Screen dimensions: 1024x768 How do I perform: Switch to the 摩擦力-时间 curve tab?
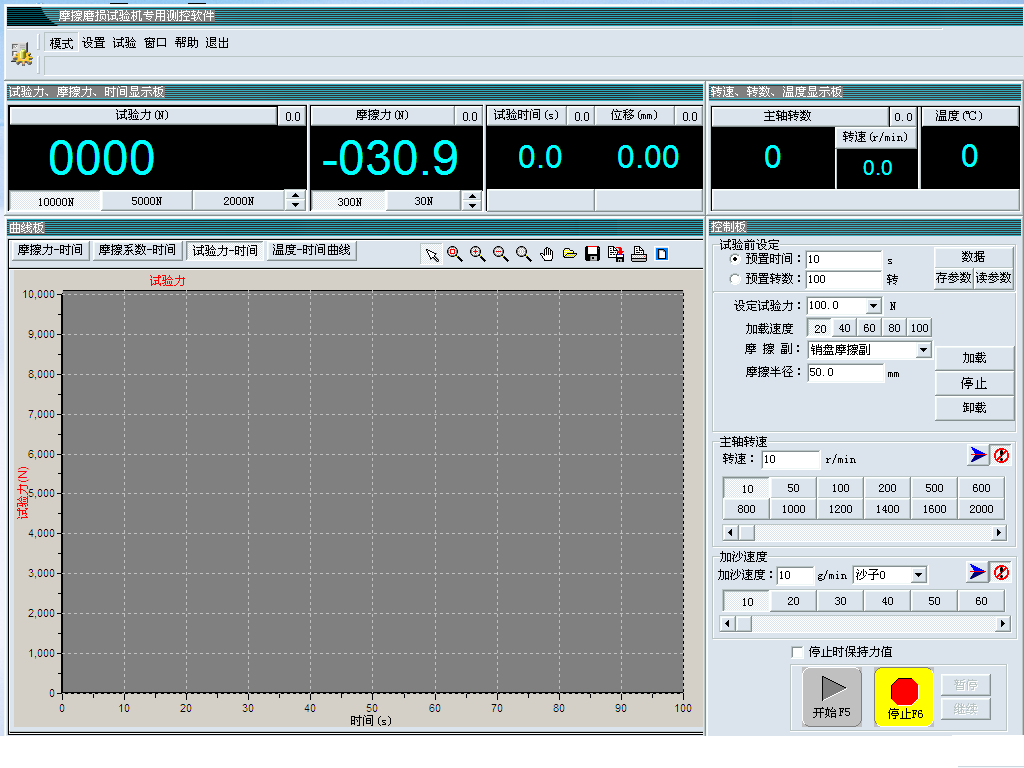[50, 250]
